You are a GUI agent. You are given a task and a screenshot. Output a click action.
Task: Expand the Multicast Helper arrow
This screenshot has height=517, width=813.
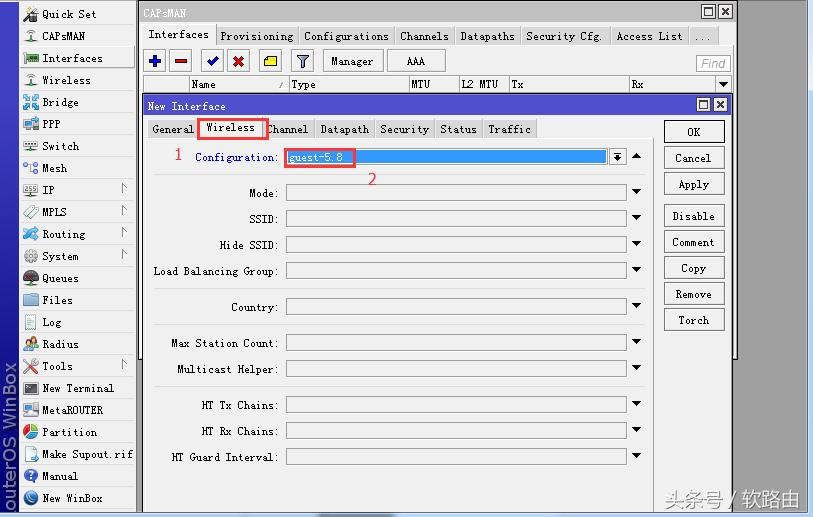pos(637,368)
